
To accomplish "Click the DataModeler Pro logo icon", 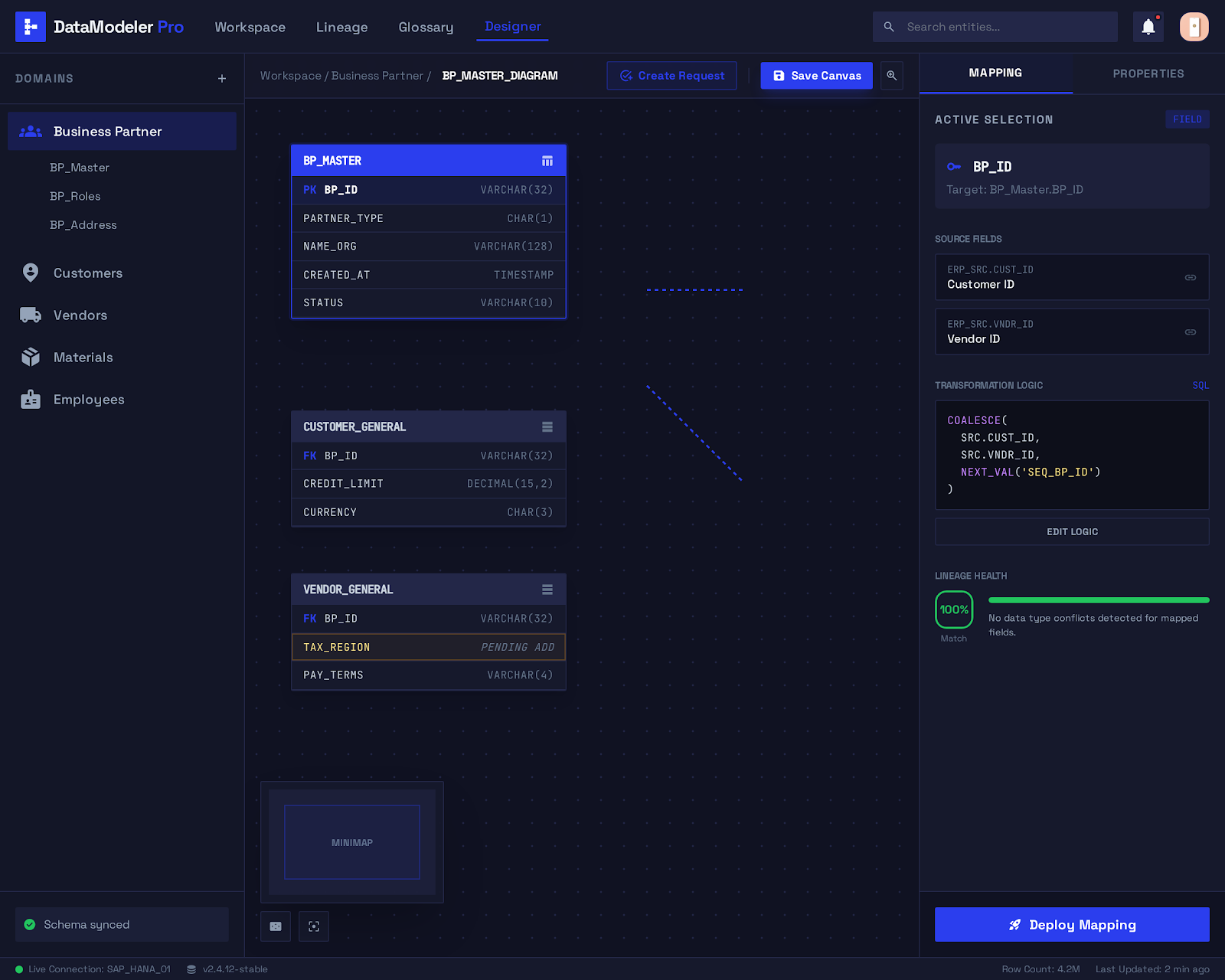I will coord(31,27).
